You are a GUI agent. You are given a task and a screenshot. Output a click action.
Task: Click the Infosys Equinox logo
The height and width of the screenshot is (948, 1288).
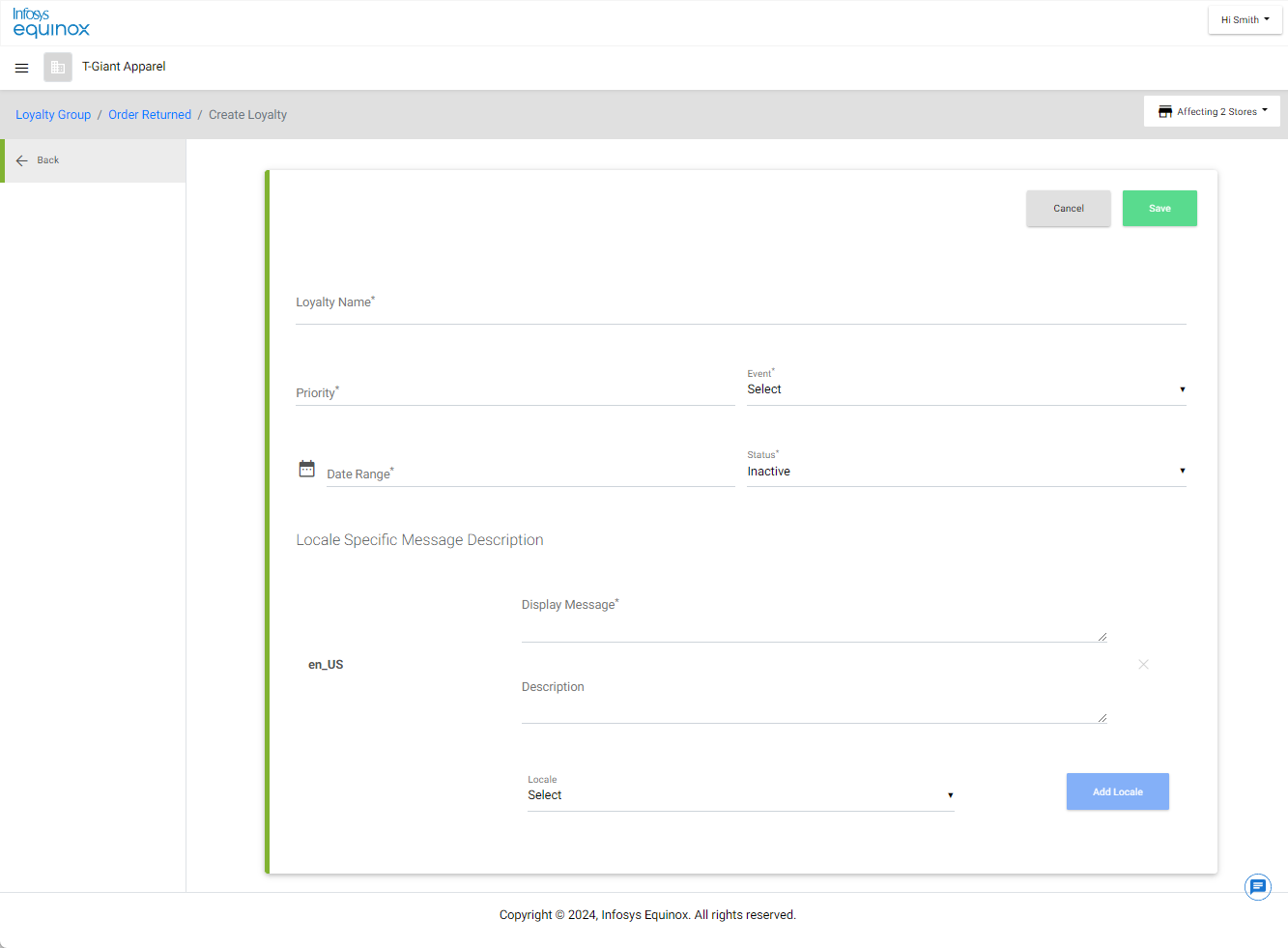(51, 22)
